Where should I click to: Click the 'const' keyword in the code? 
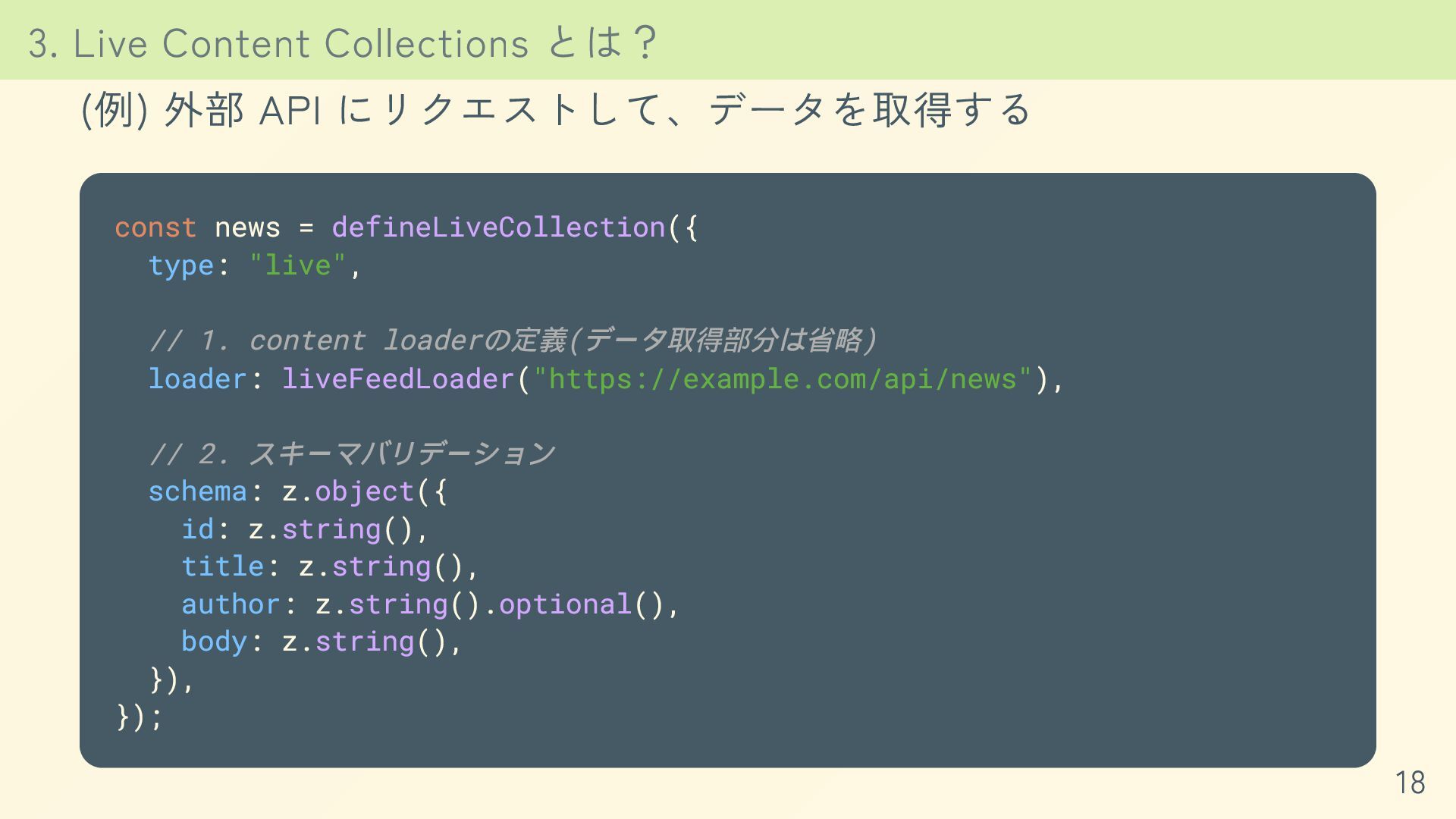(x=155, y=227)
